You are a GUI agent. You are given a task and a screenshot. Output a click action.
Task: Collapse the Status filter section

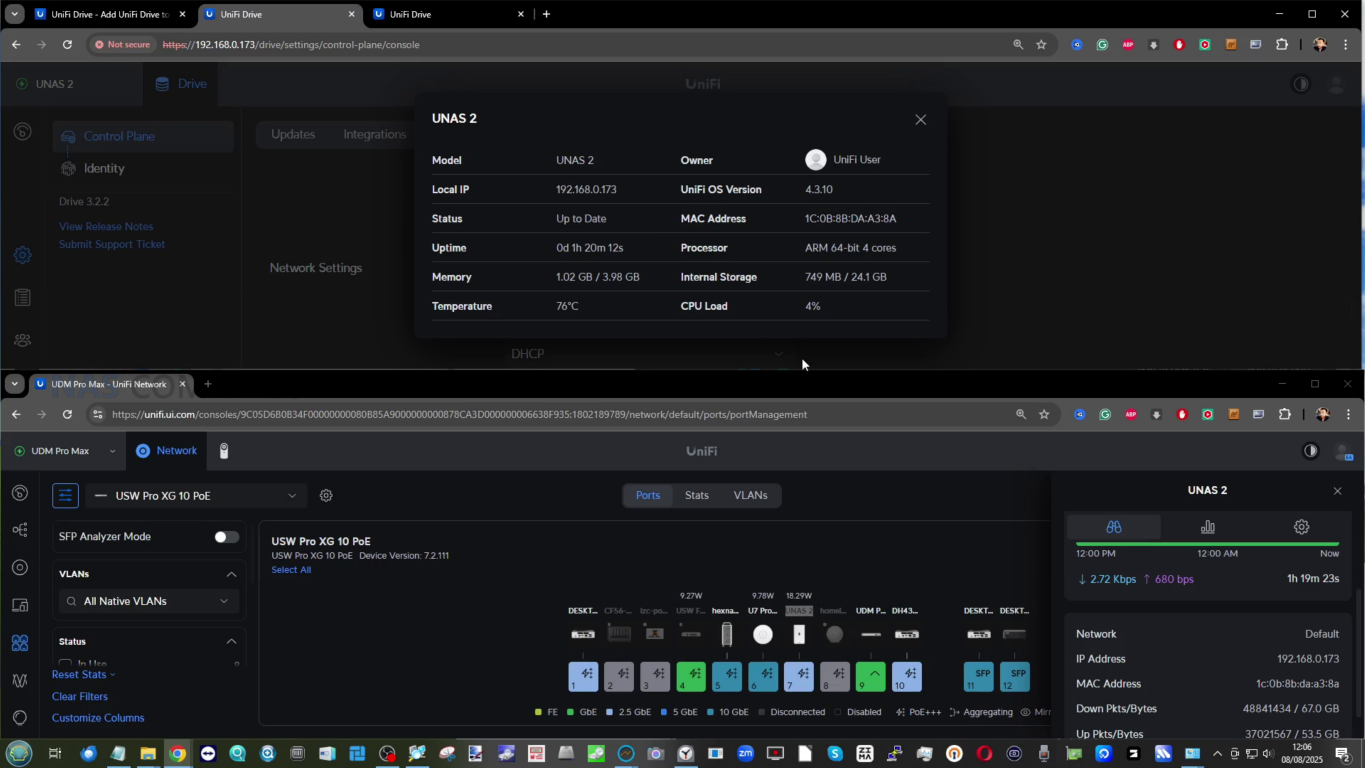[231, 641]
